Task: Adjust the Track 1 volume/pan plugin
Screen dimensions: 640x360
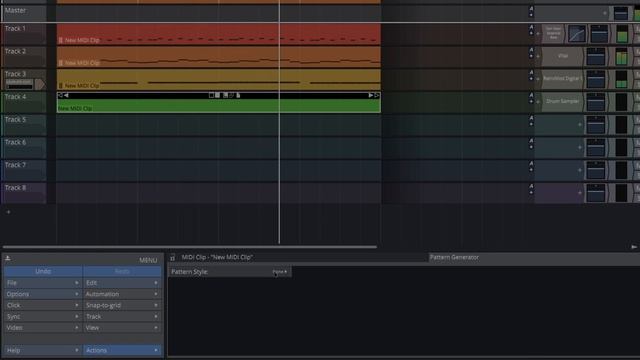Action: (x=599, y=34)
